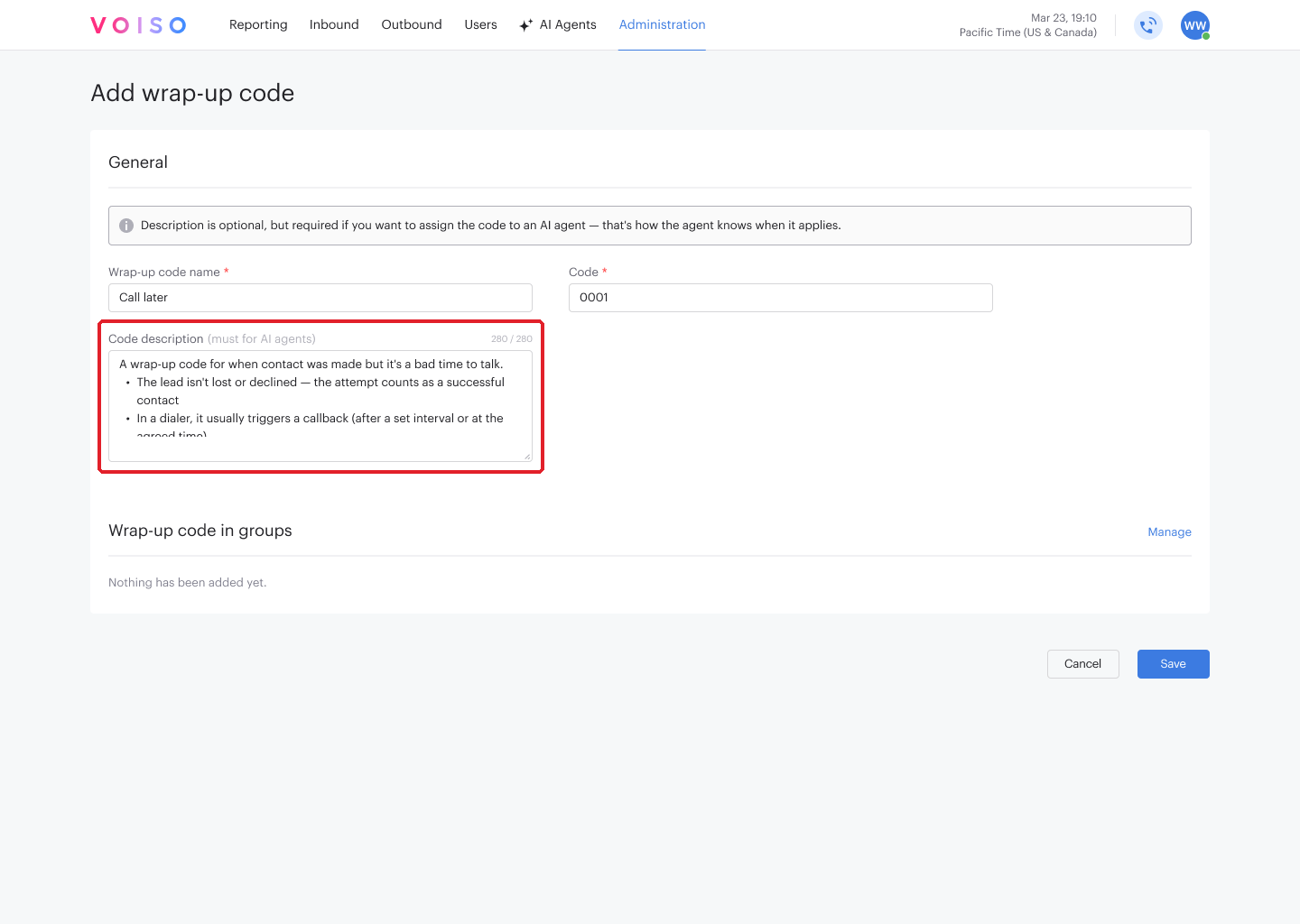Click inside the Code description text area
The image size is (1300, 924).
pyautogui.click(x=320, y=406)
